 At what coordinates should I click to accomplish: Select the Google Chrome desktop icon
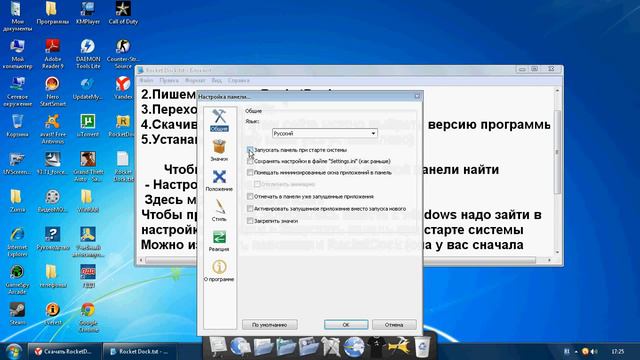[88, 317]
